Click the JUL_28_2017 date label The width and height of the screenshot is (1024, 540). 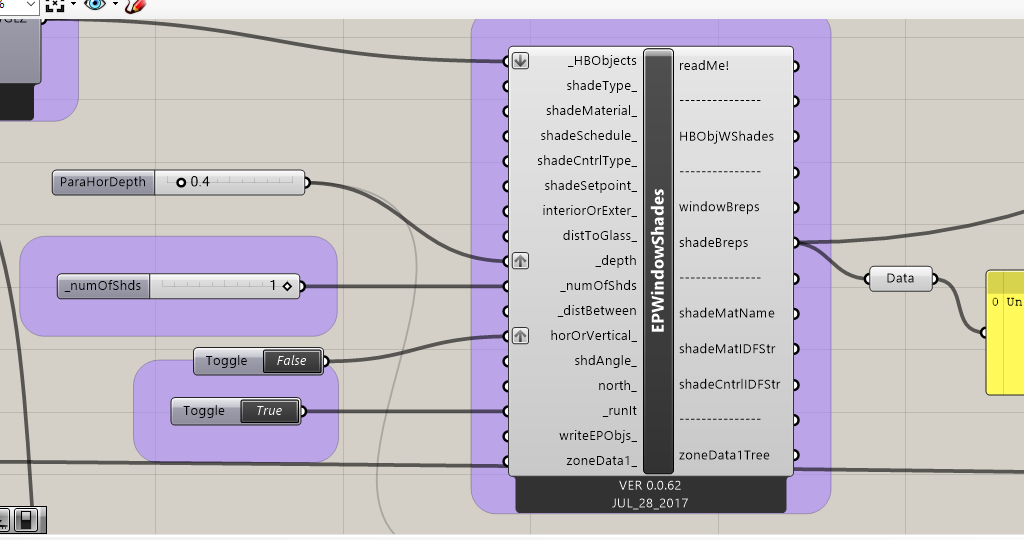(x=650, y=503)
